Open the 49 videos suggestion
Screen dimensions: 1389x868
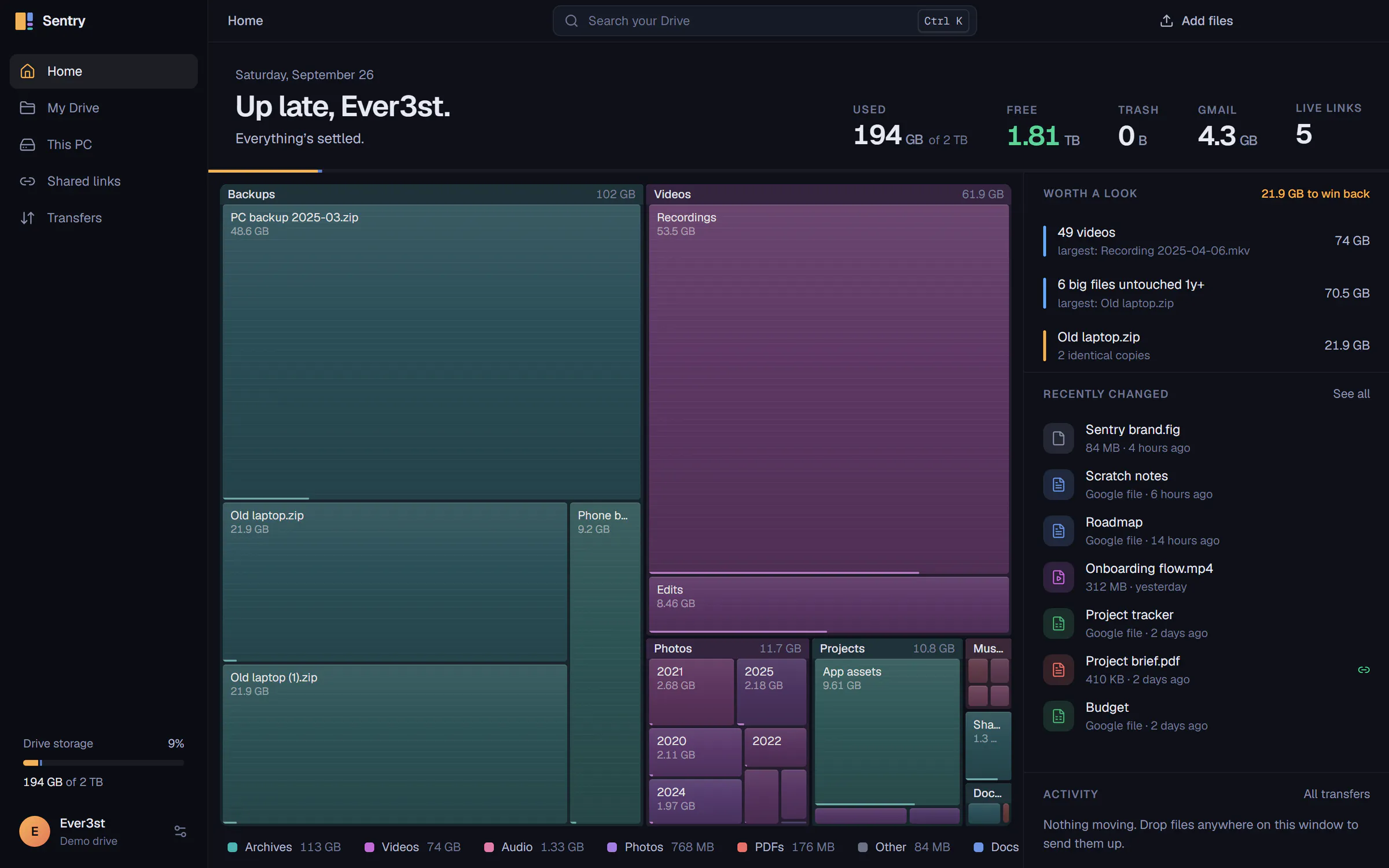(1206, 241)
